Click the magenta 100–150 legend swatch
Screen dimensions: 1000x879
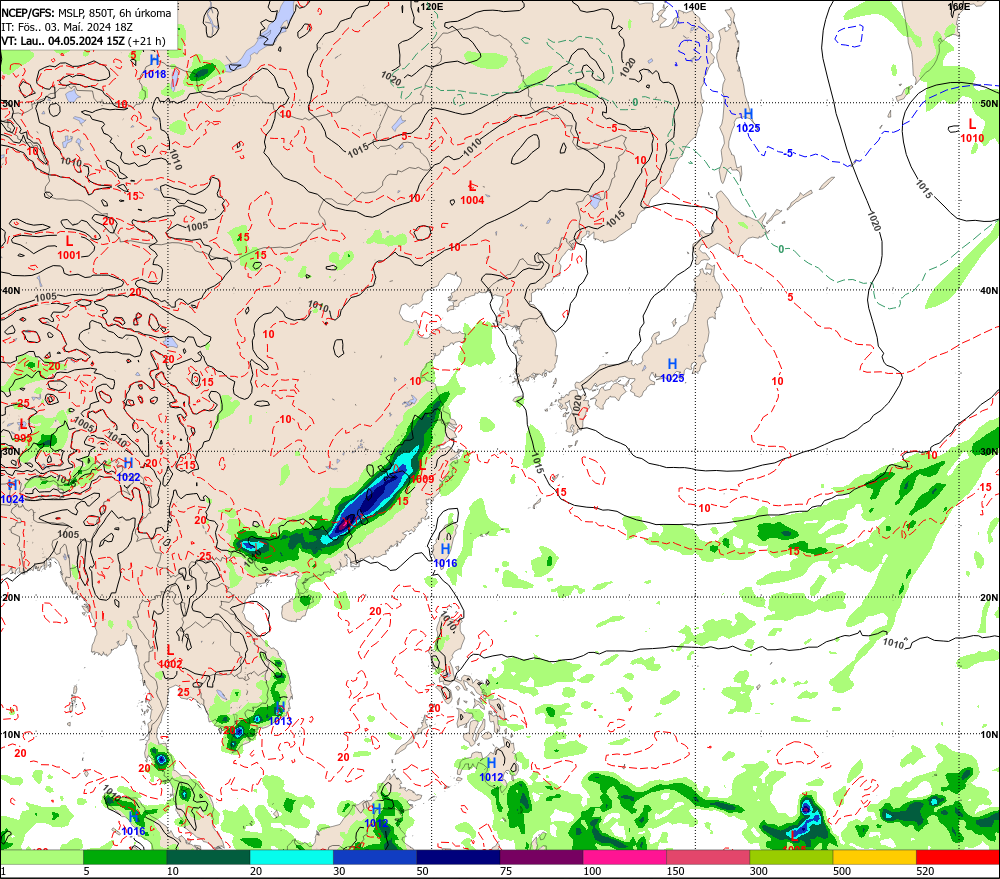[625, 857]
